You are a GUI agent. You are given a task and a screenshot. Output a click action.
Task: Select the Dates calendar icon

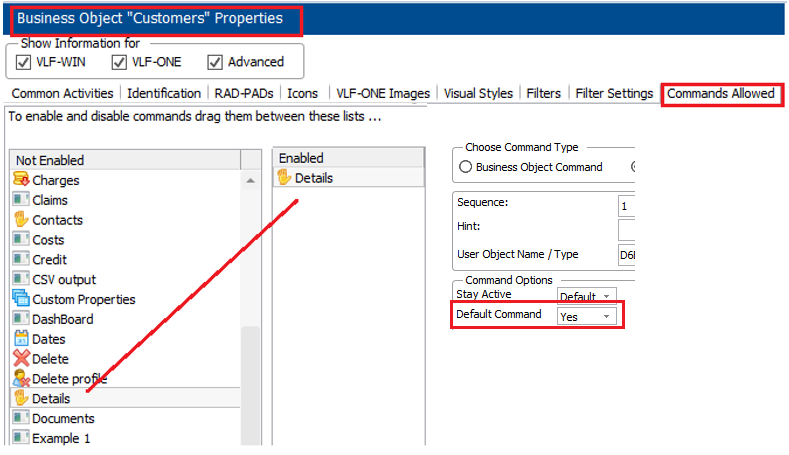(x=20, y=339)
